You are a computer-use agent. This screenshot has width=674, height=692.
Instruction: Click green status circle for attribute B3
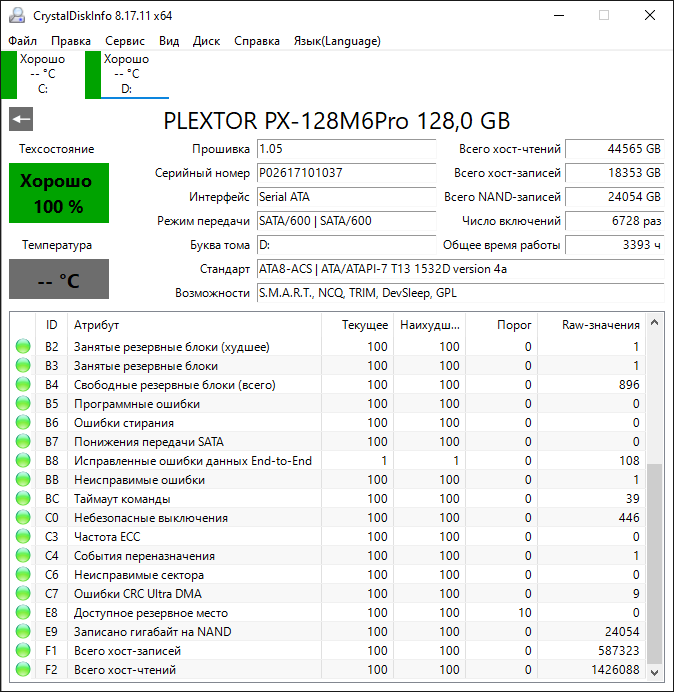23,365
